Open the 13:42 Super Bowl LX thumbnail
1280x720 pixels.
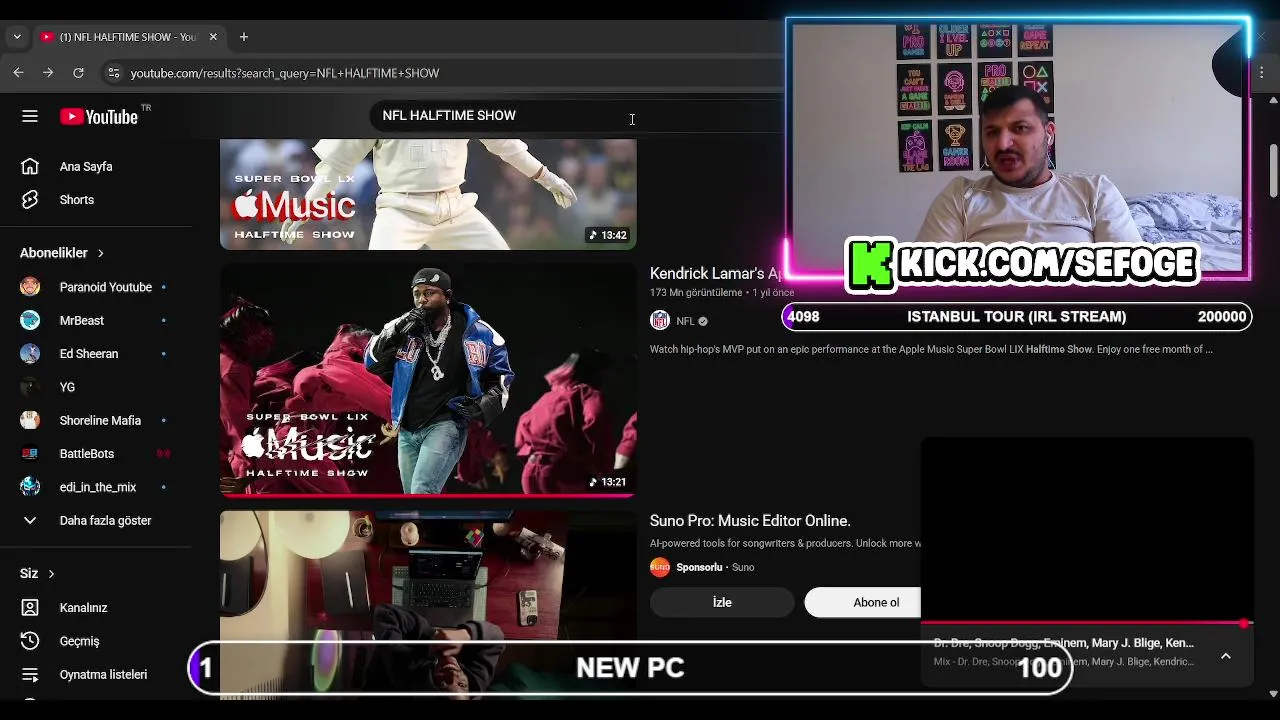[x=428, y=194]
